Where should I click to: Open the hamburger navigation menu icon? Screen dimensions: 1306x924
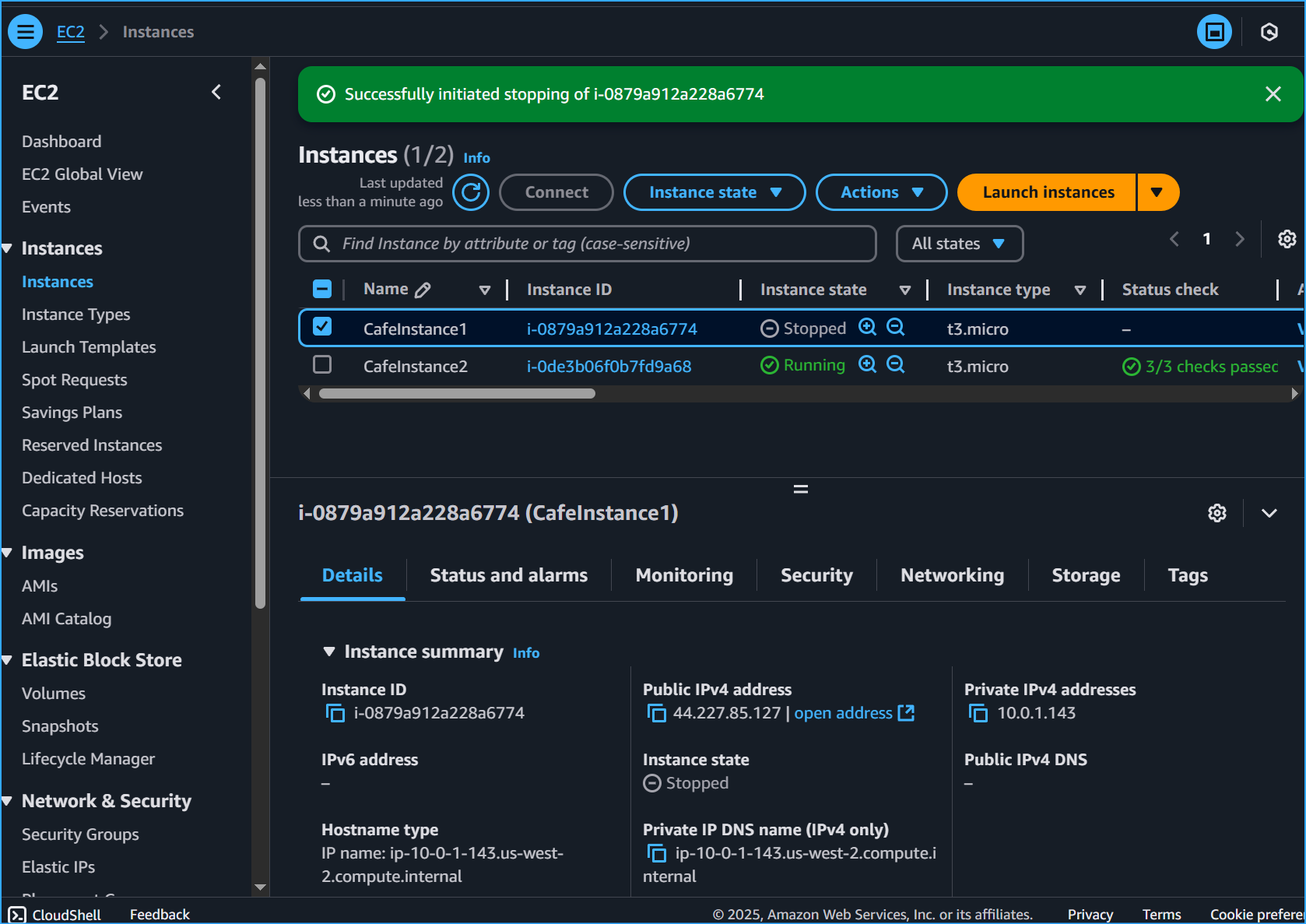tap(25, 32)
